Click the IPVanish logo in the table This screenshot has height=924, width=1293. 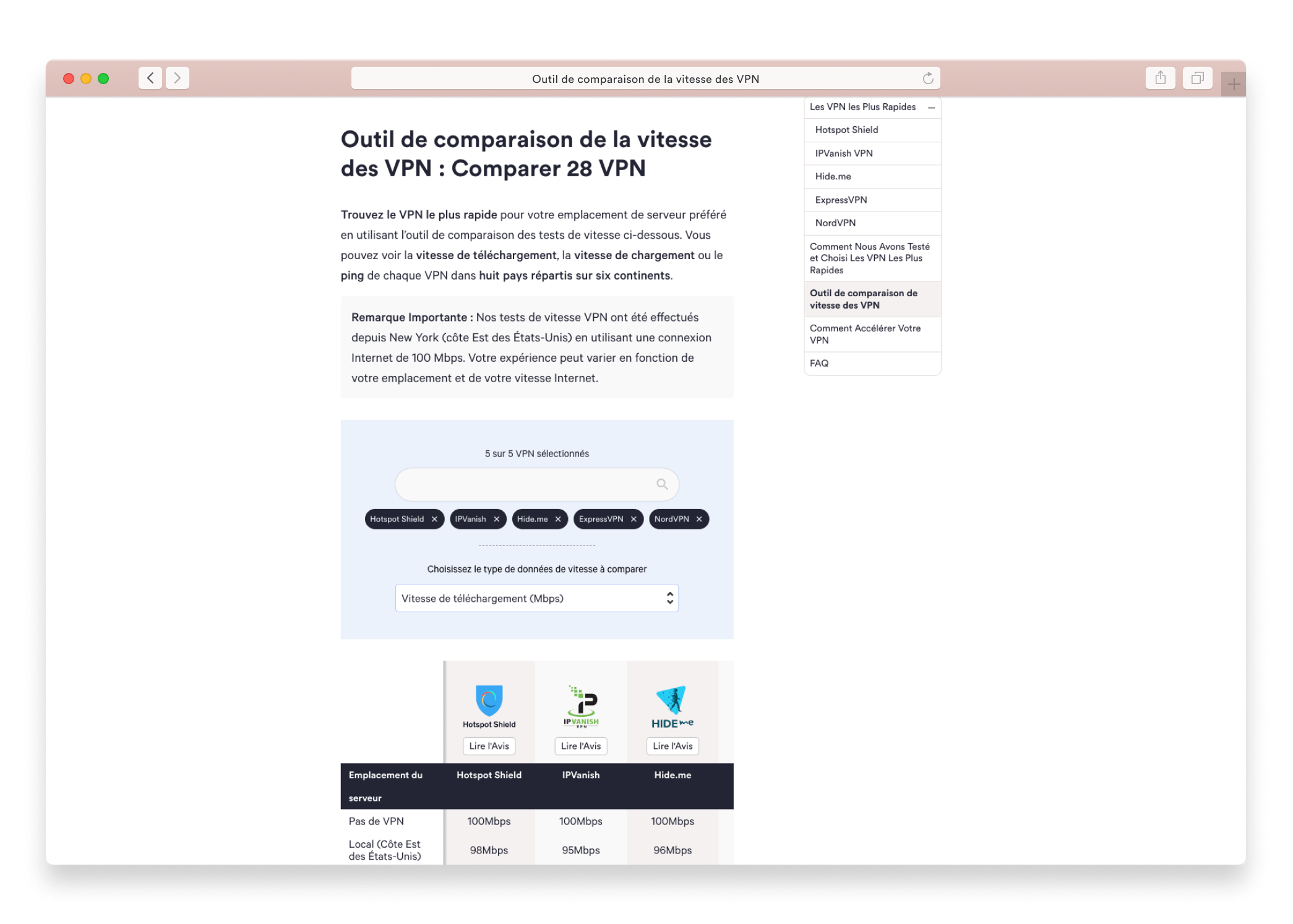click(x=581, y=706)
